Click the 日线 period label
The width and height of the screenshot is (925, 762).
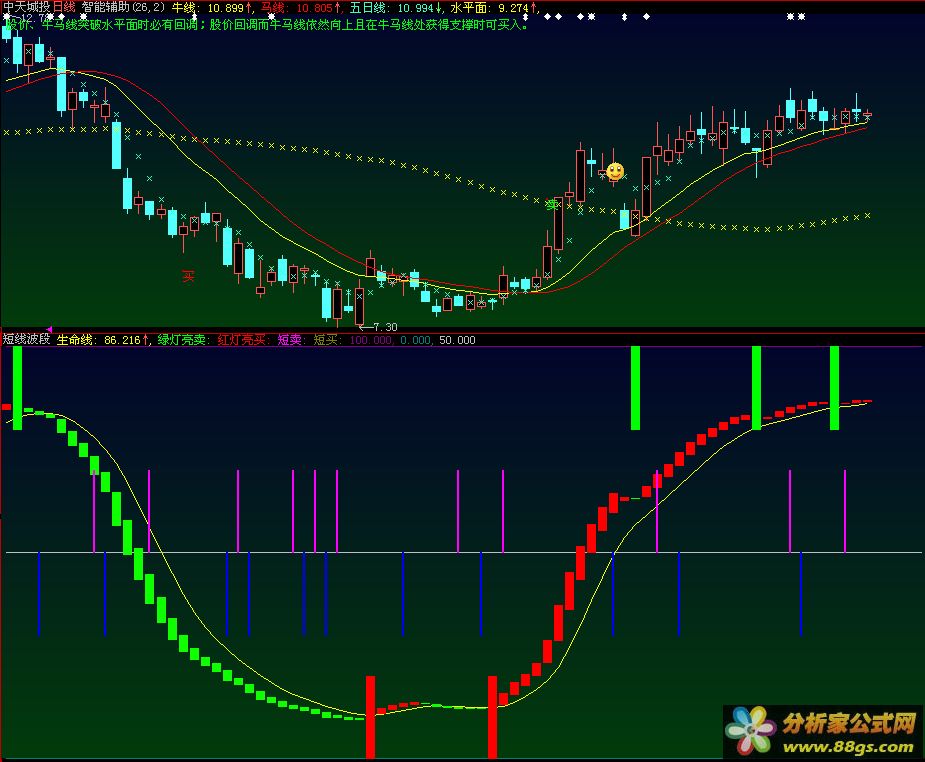tap(64, 7)
